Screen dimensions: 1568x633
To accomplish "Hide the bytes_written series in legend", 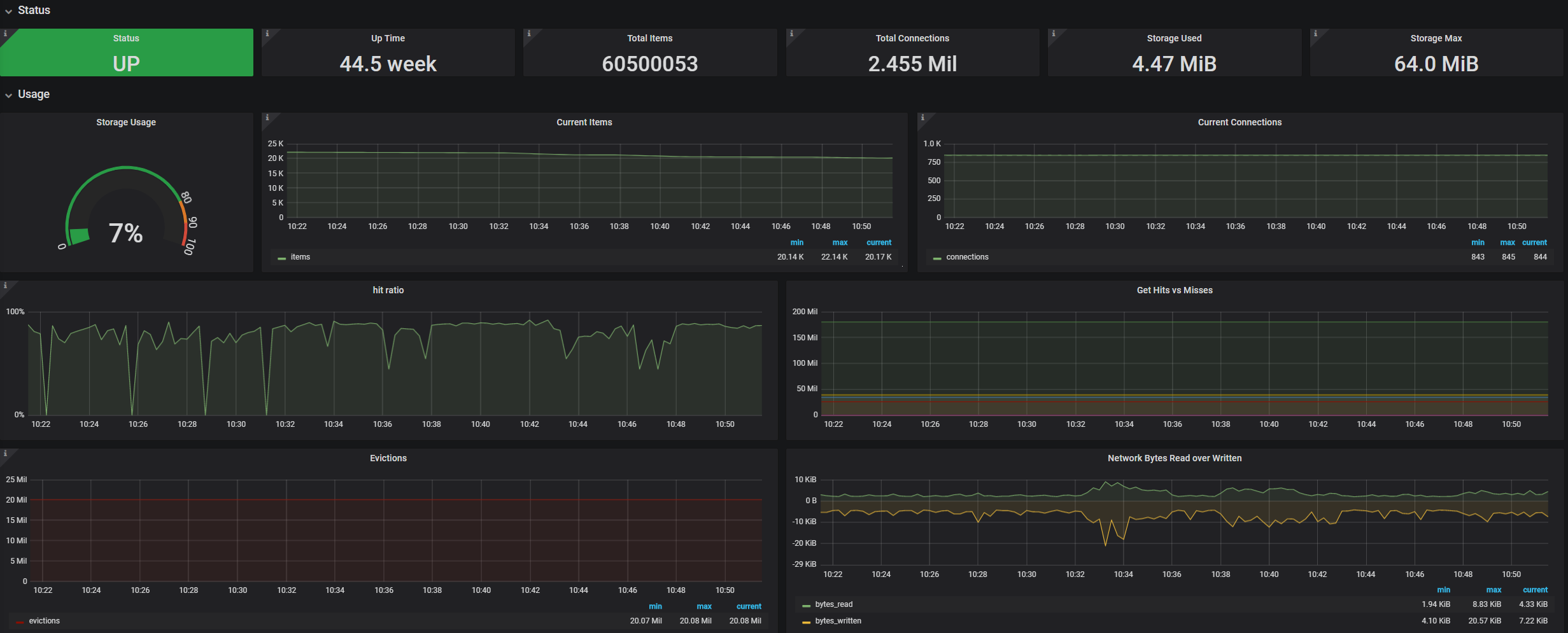I will [x=839, y=620].
